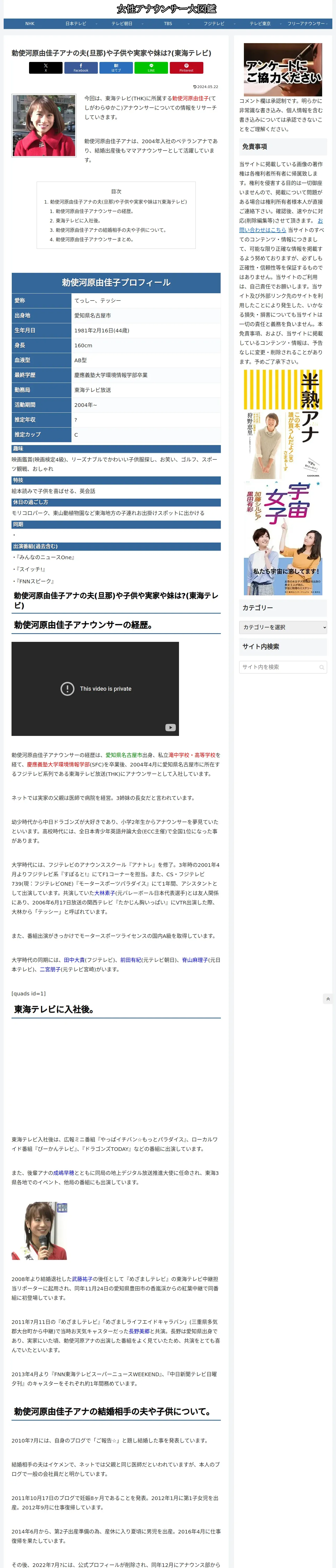The image size is (336, 1568).
Task: Click the 愛知県名古屋市 cell in profile table
Action: point(146,315)
